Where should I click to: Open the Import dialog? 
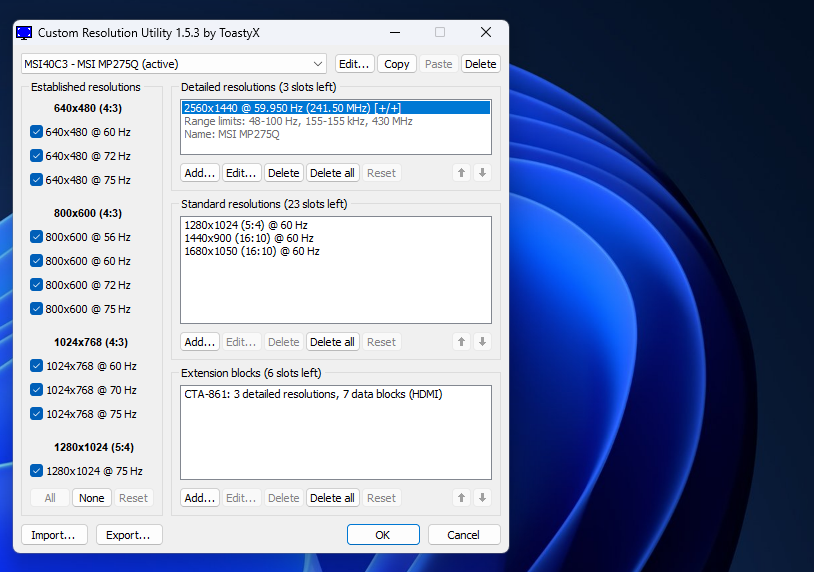54,535
